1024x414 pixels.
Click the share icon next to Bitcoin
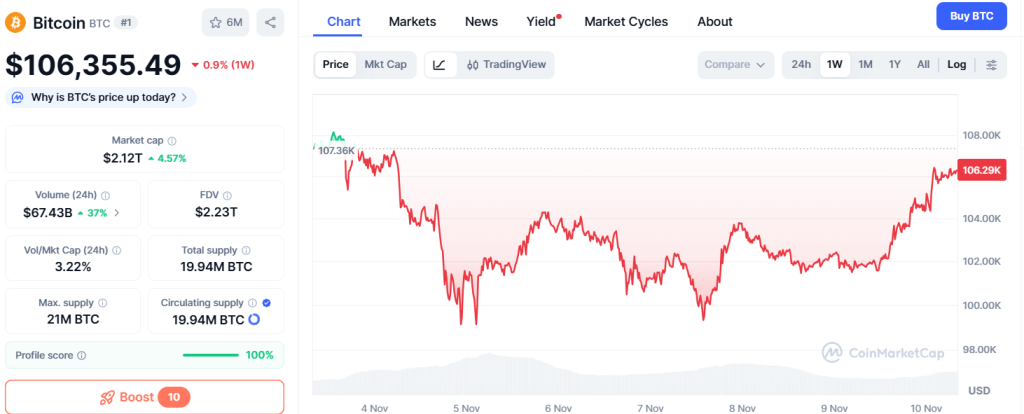(270, 22)
